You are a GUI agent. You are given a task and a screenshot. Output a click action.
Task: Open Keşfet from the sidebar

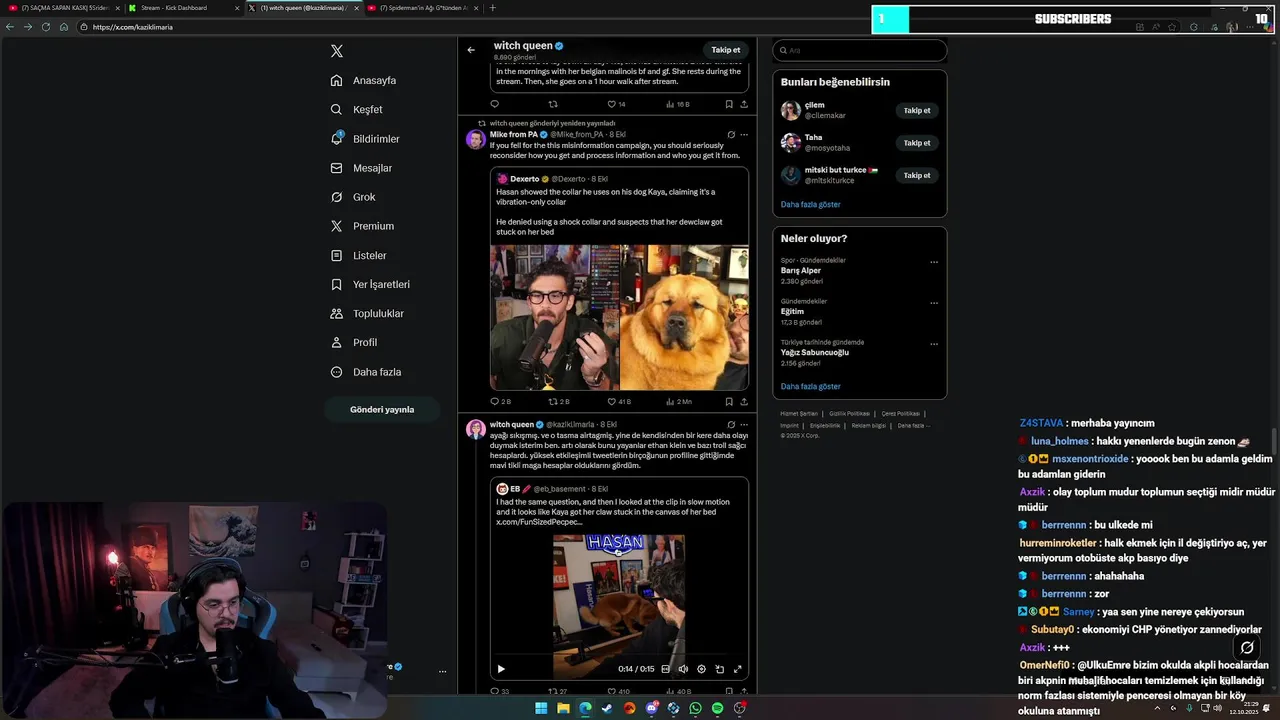click(x=357, y=109)
